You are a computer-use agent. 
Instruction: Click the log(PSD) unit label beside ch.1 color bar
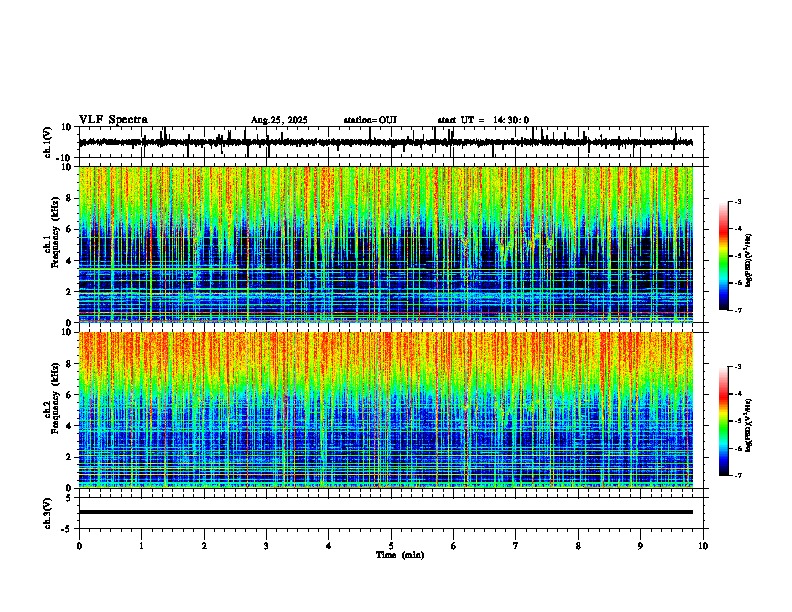(749, 260)
